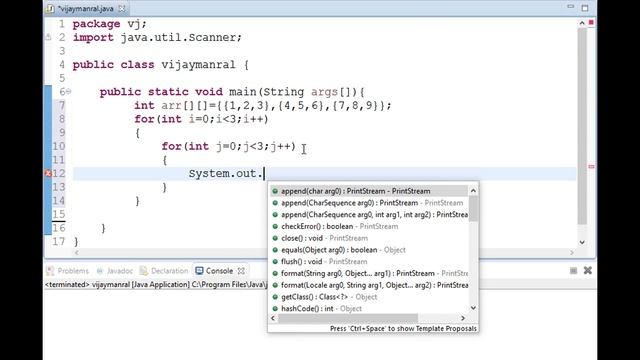The image size is (640, 360).
Task: Click the outer for loop on line 8
Action: click(x=201, y=119)
